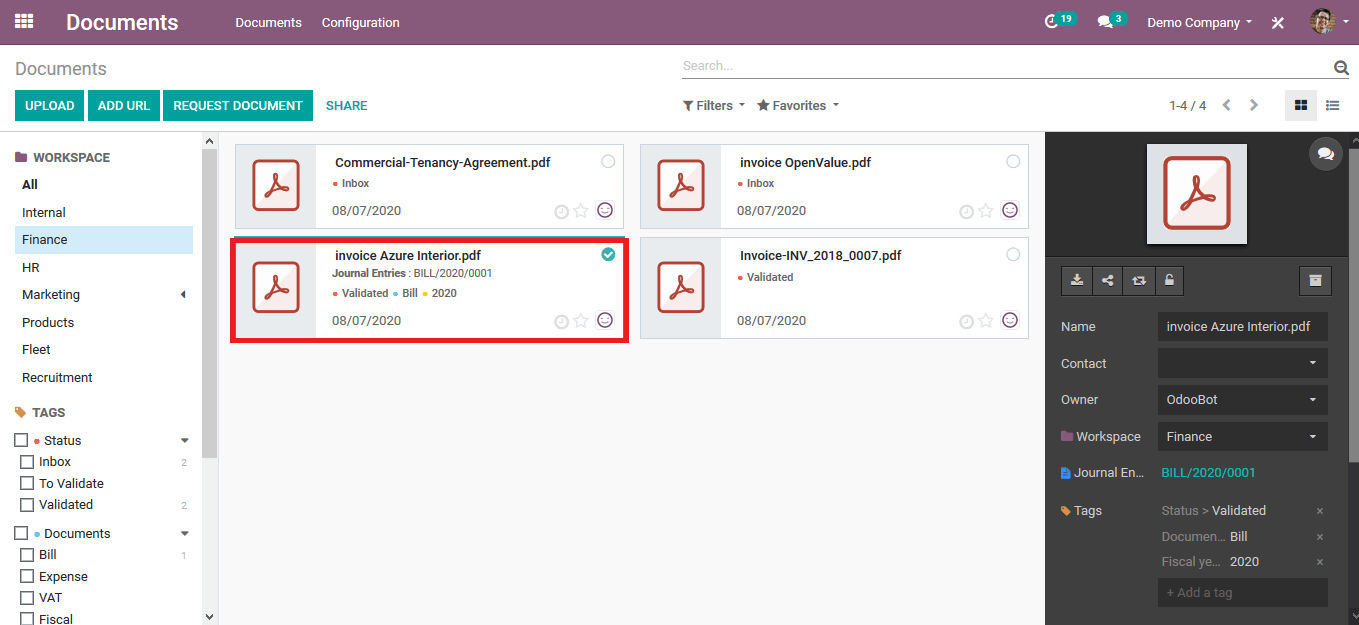Archive the selected document icon
Image resolution: width=1359 pixels, height=625 pixels.
1315,281
